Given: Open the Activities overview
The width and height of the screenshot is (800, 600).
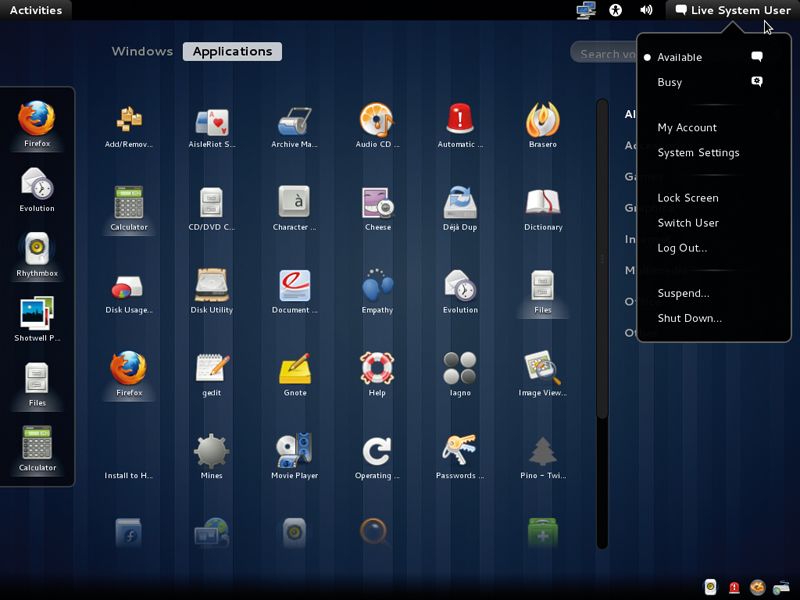Looking at the screenshot, I should coord(35,10).
